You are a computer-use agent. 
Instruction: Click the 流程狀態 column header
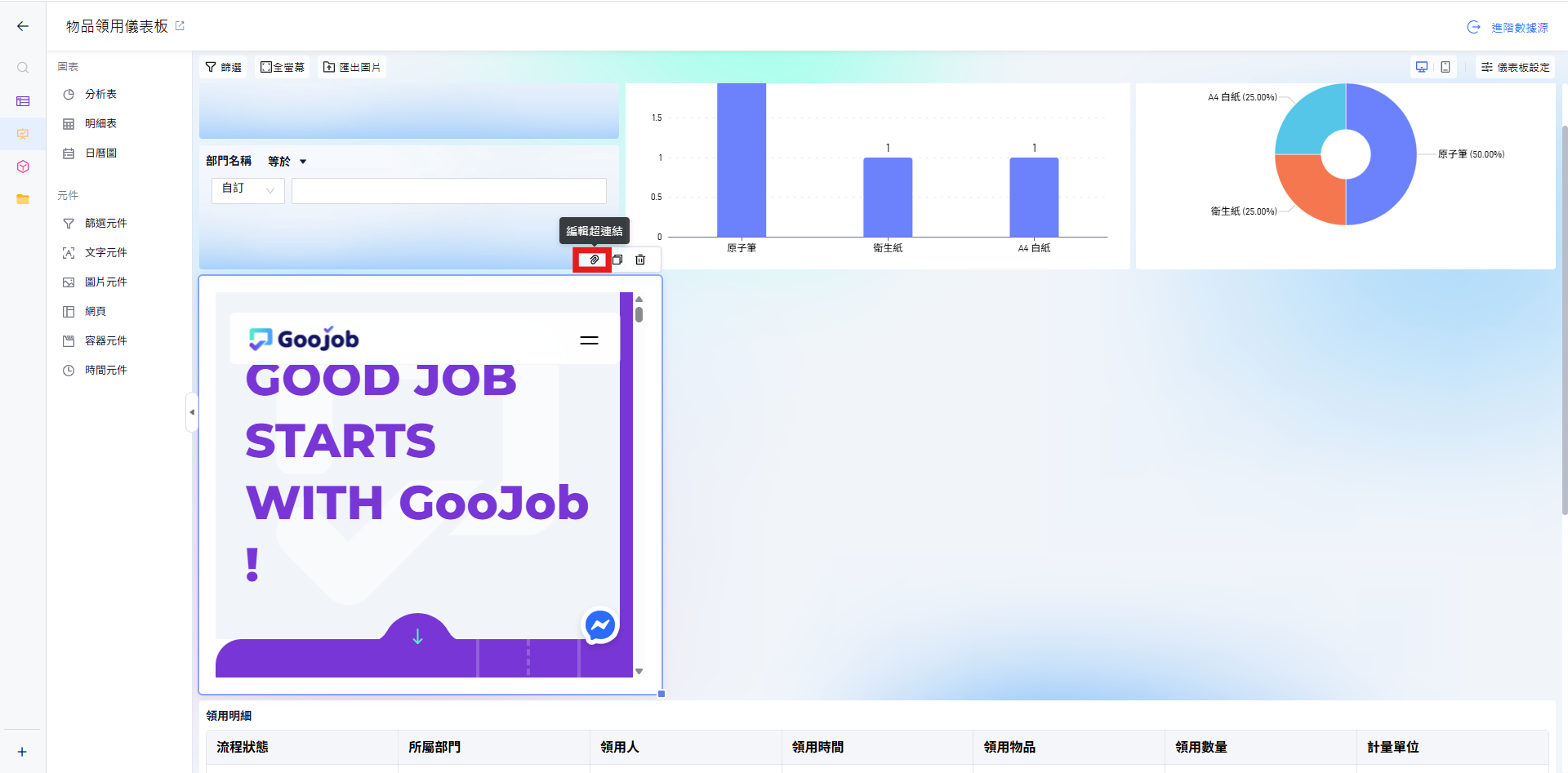(x=302, y=747)
